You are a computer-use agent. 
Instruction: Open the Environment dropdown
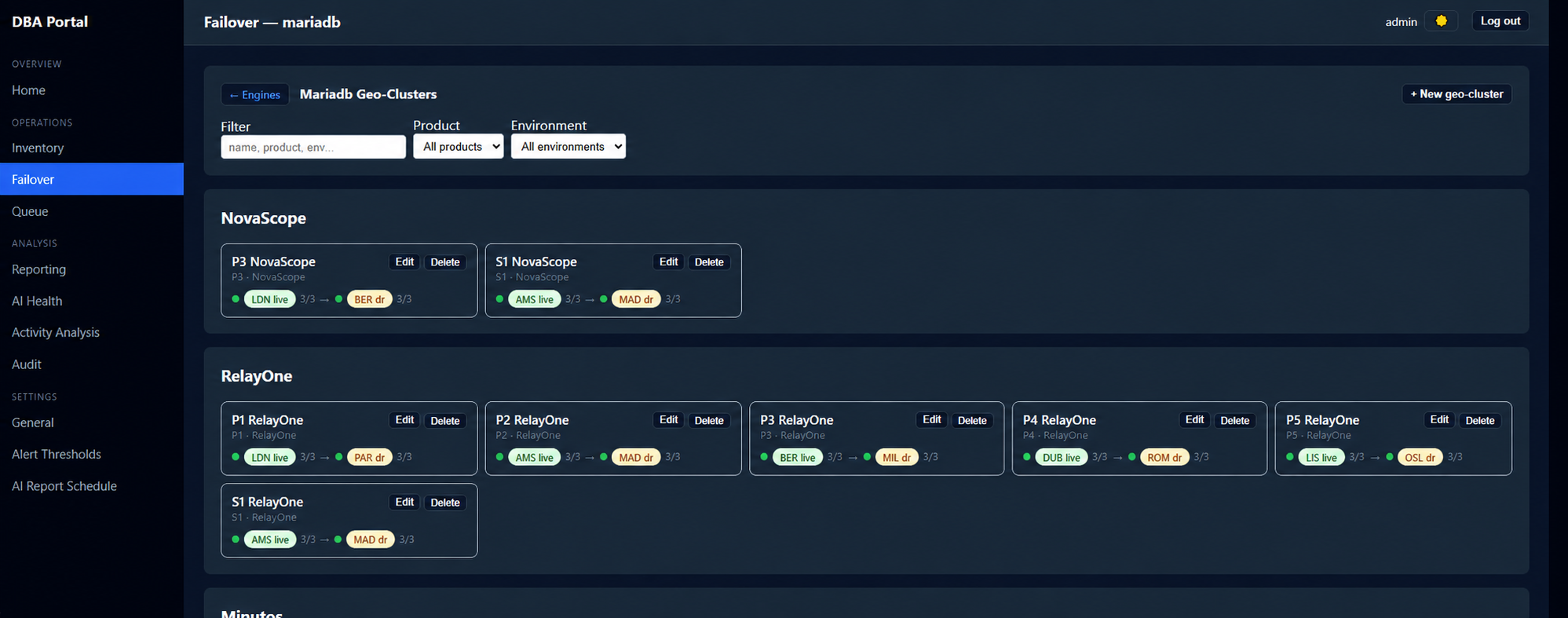point(568,146)
